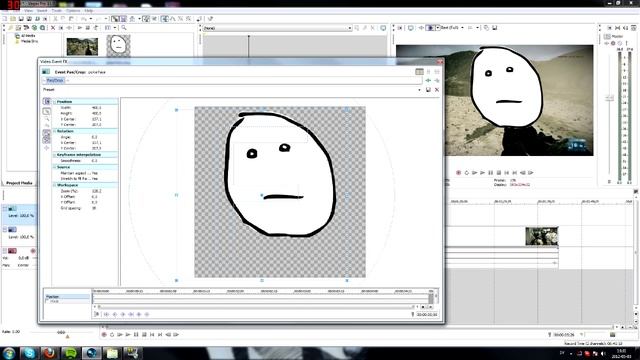This screenshot has width=640, height=360.
Task: Select the poker face image thumbnail
Action: pyautogui.click(x=118, y=46)
